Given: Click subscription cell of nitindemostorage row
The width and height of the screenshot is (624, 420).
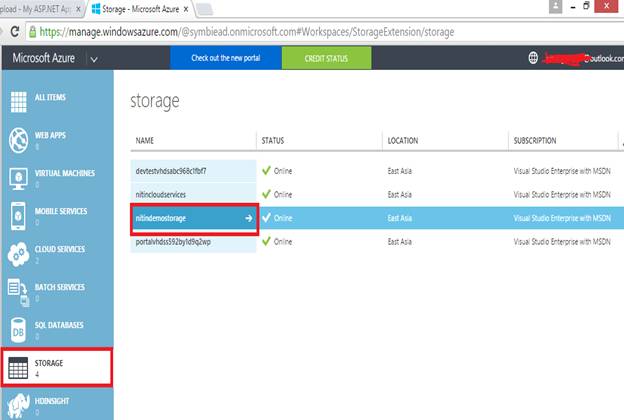Looking at the screenshot, I should (x=562, y=218).
